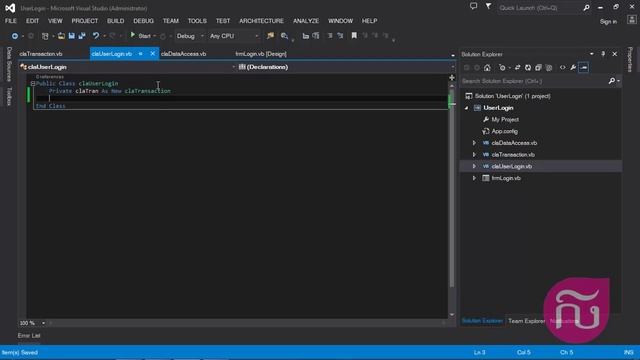The width and height of the screenshot is (640, 360).
Task: Open the (Declarations) member dropdown
Action: pyautogui.click(x=453, y=67)
